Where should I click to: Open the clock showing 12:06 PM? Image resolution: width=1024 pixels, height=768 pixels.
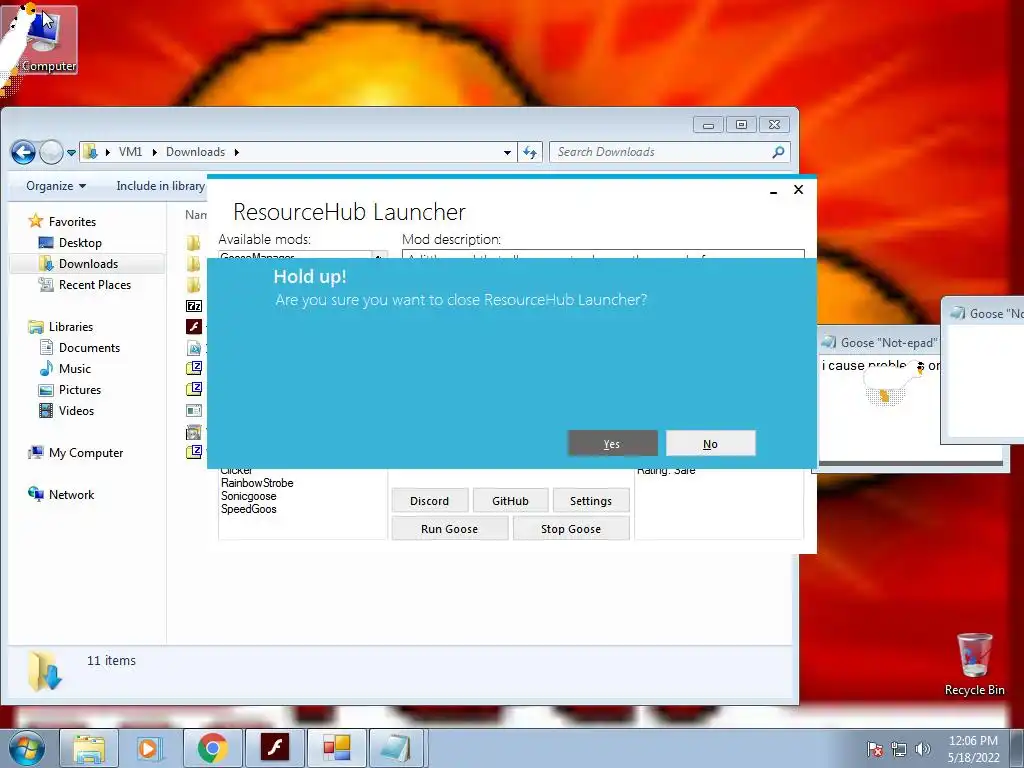(x=973, y=748)
